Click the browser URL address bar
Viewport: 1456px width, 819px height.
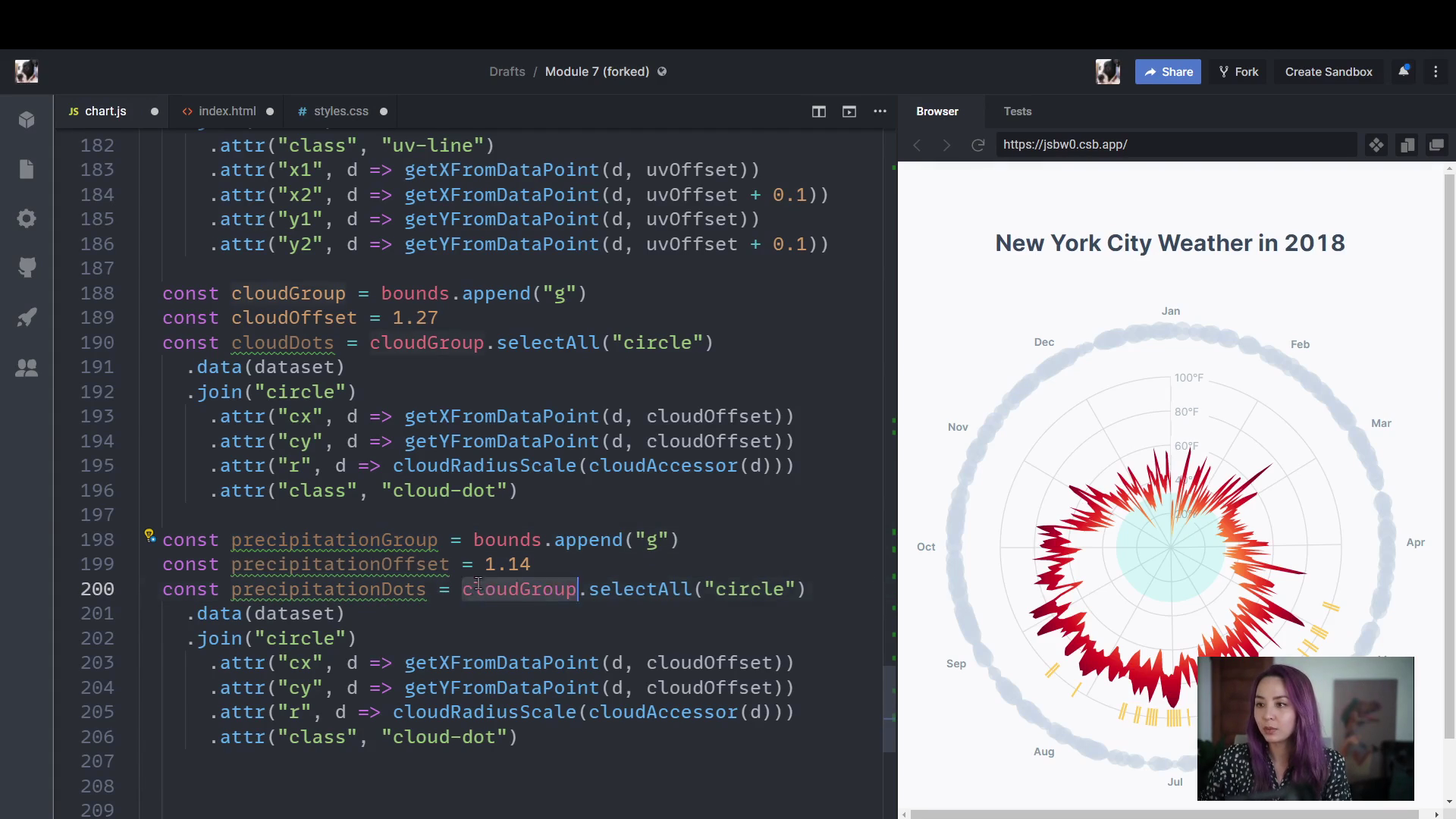point(1175,144)
